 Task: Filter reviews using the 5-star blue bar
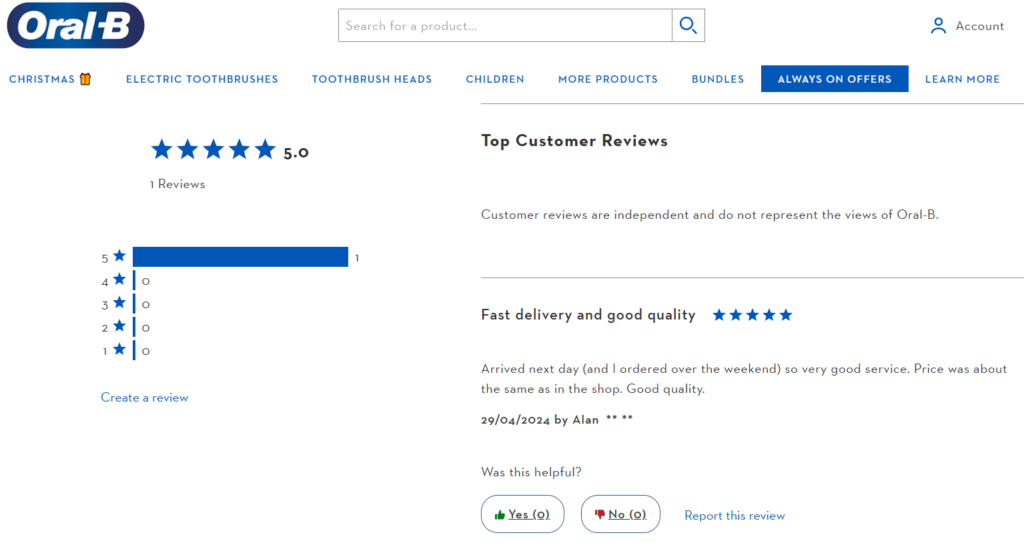tap(240, 257)
